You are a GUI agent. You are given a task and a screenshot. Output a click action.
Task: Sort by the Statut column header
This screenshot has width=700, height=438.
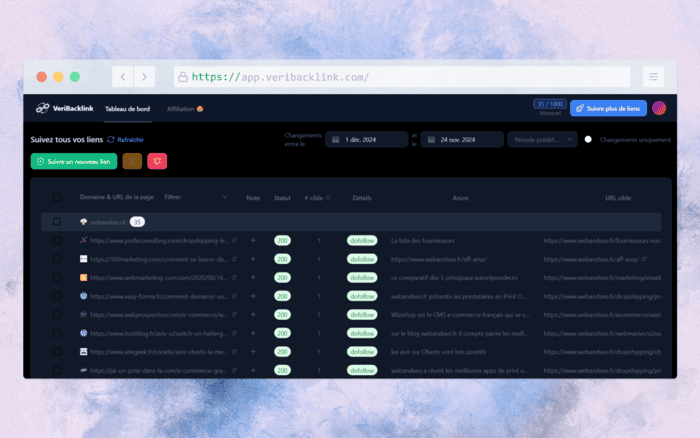[282, 198]
